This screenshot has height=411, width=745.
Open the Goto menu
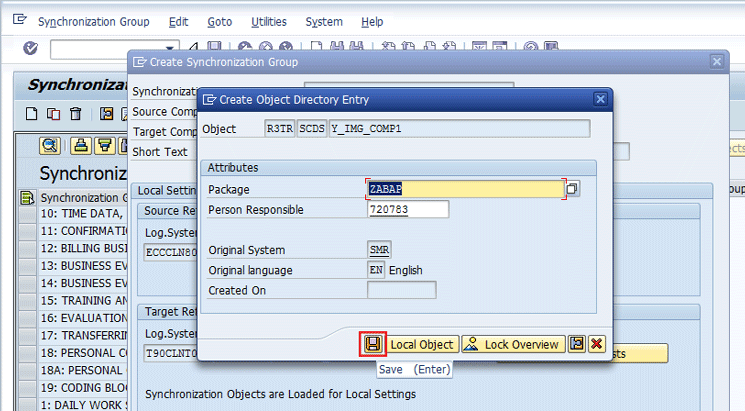[219, 22]
